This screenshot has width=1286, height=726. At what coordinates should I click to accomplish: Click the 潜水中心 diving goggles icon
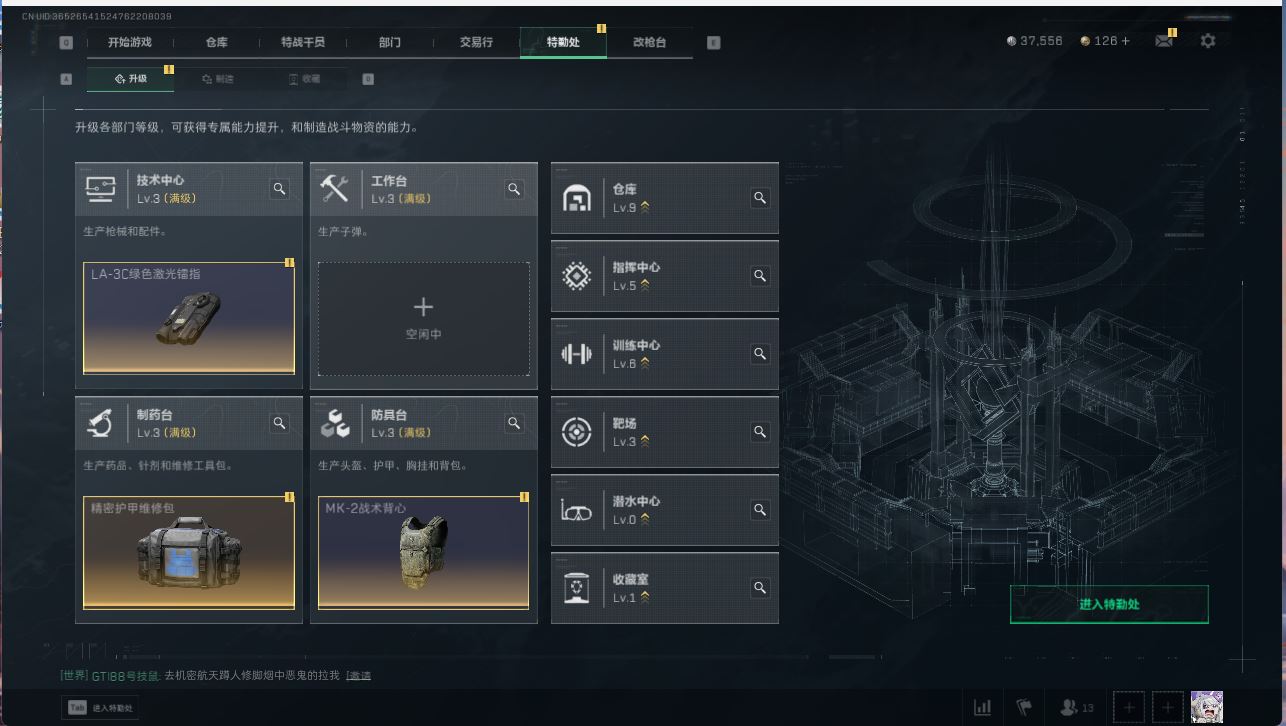coord(576,510)
